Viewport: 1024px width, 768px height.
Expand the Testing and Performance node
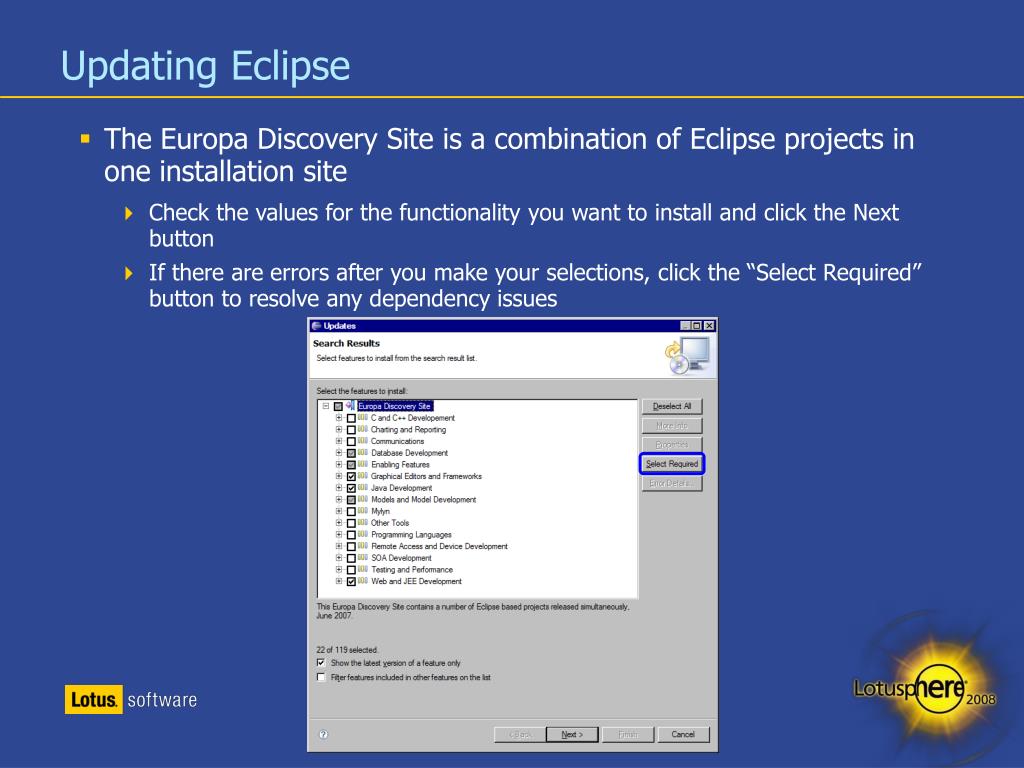(x=339, y=569)
